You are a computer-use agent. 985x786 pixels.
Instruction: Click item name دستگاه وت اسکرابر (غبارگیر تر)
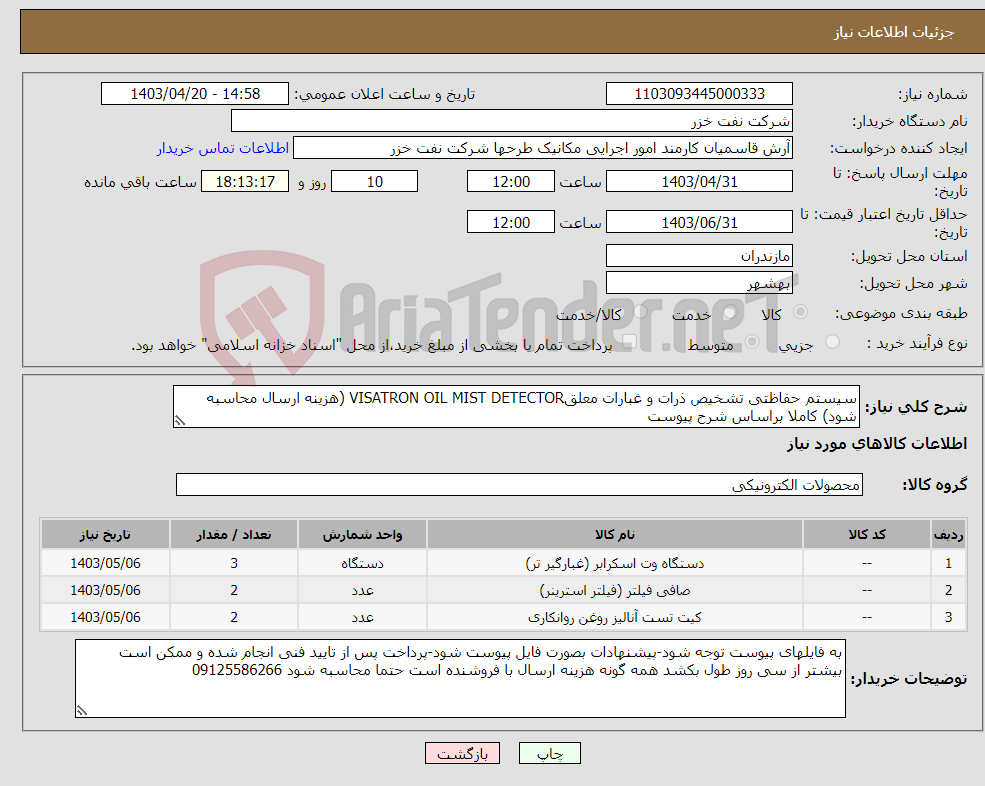(614, 564)
